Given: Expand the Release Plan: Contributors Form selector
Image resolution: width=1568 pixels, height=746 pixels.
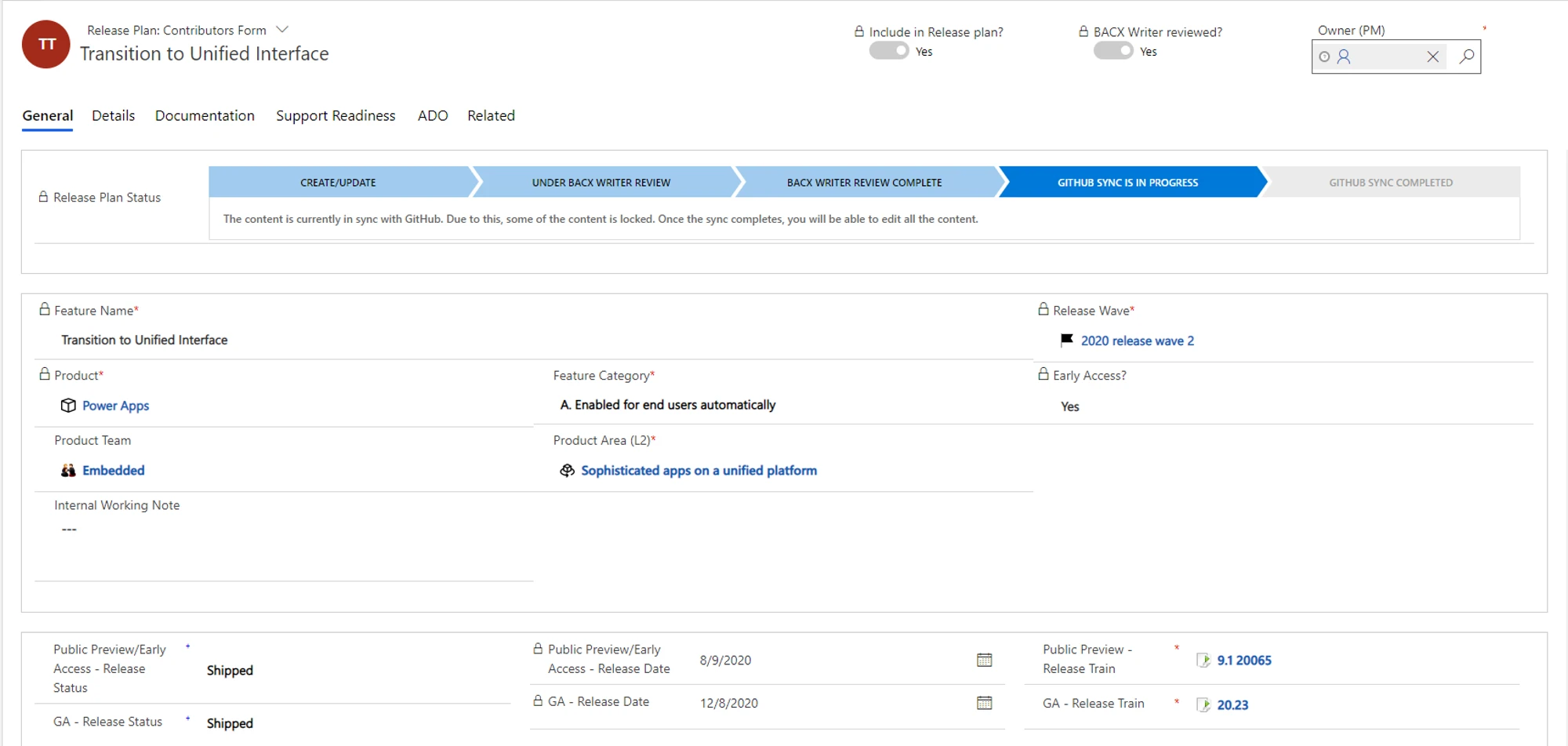Looking at the screenshot, I should [282, 29].
